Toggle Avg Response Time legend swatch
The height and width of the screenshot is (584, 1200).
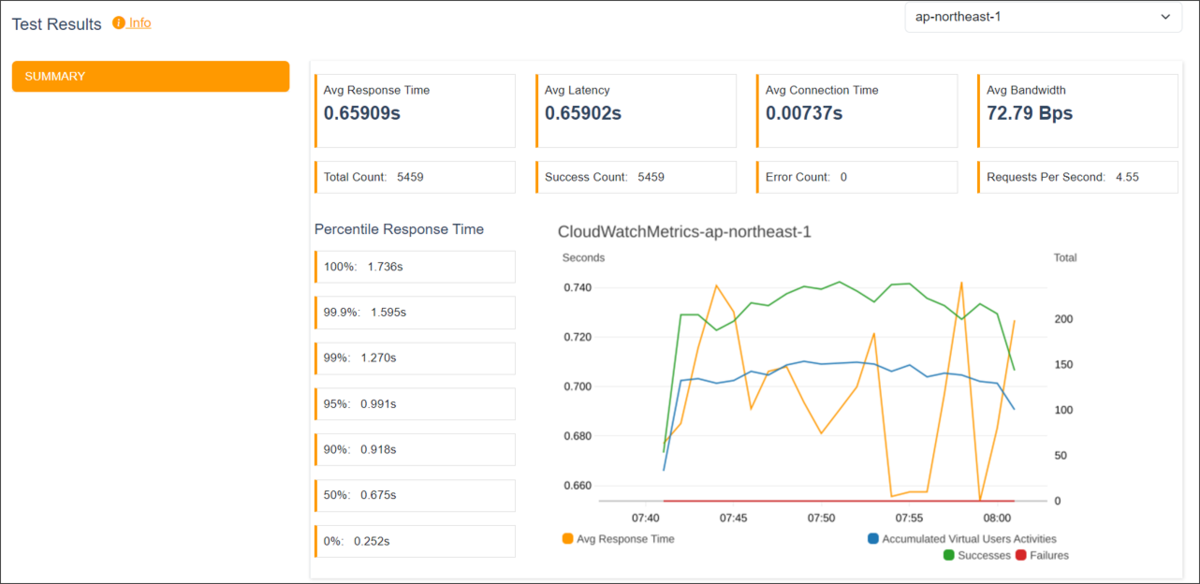coord(568,539)
